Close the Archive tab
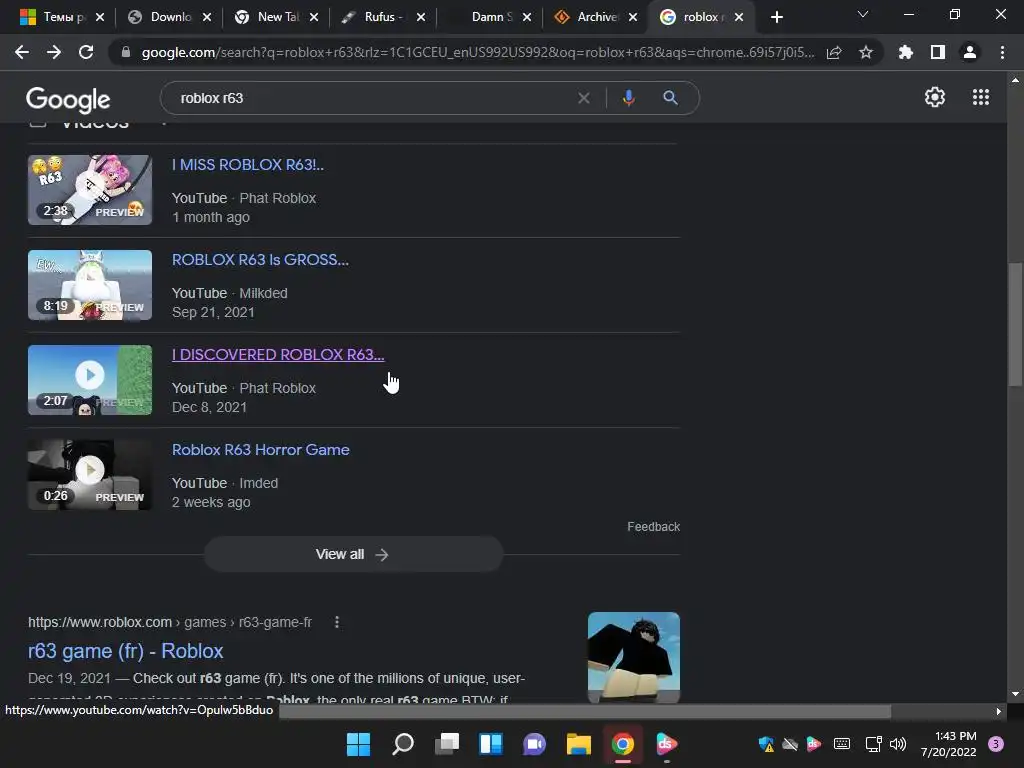This screenshot has height=768, width=1024. click(x=633, y=17)
